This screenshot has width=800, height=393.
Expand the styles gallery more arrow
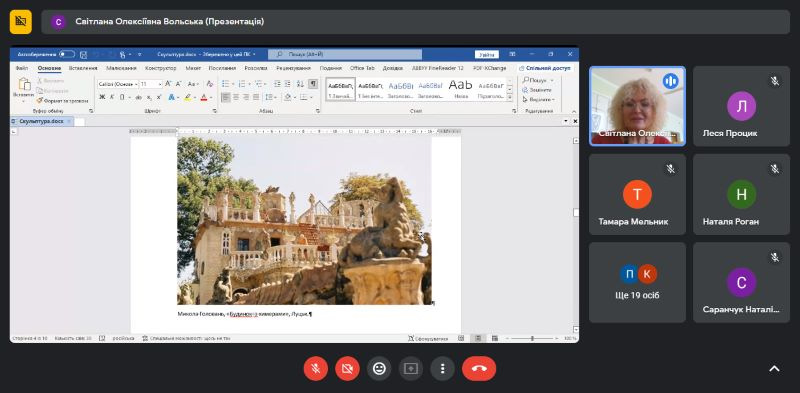pos(509,97)
